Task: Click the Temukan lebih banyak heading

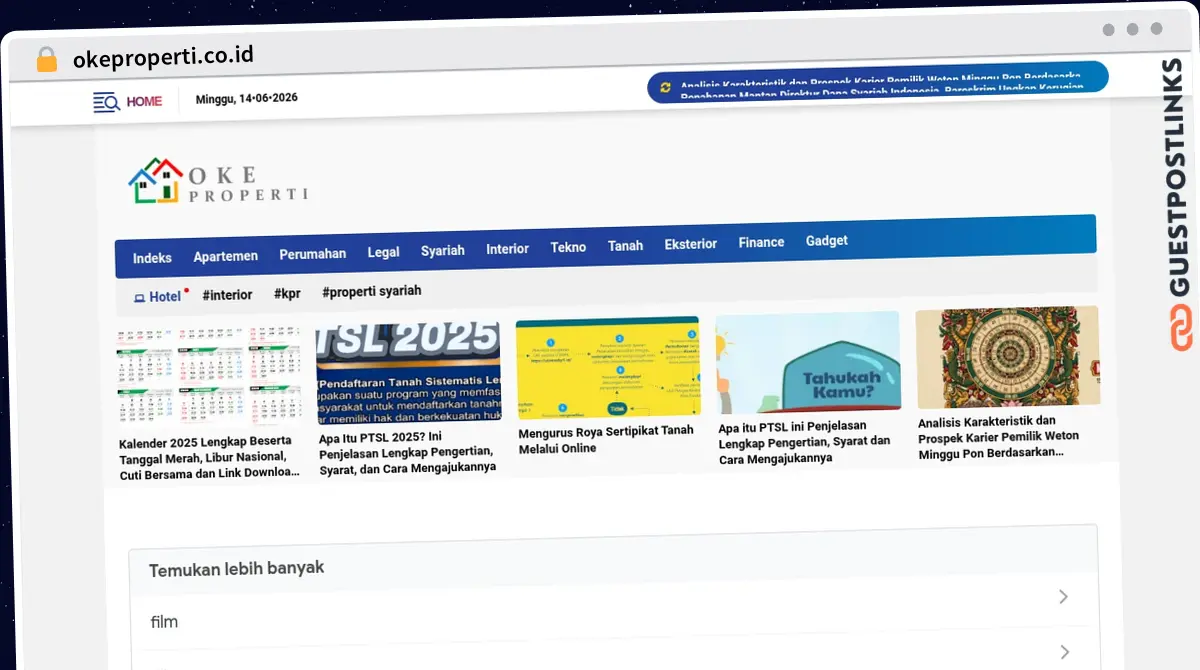Action: (237, 568)
